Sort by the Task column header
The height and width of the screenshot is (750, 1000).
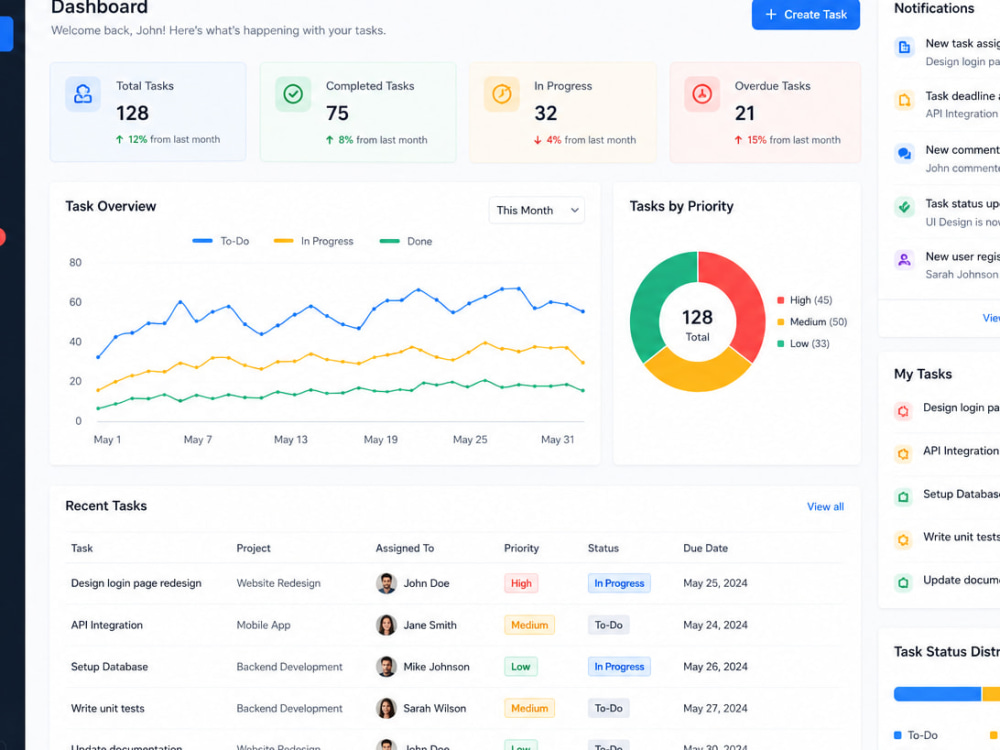[82, 548]
